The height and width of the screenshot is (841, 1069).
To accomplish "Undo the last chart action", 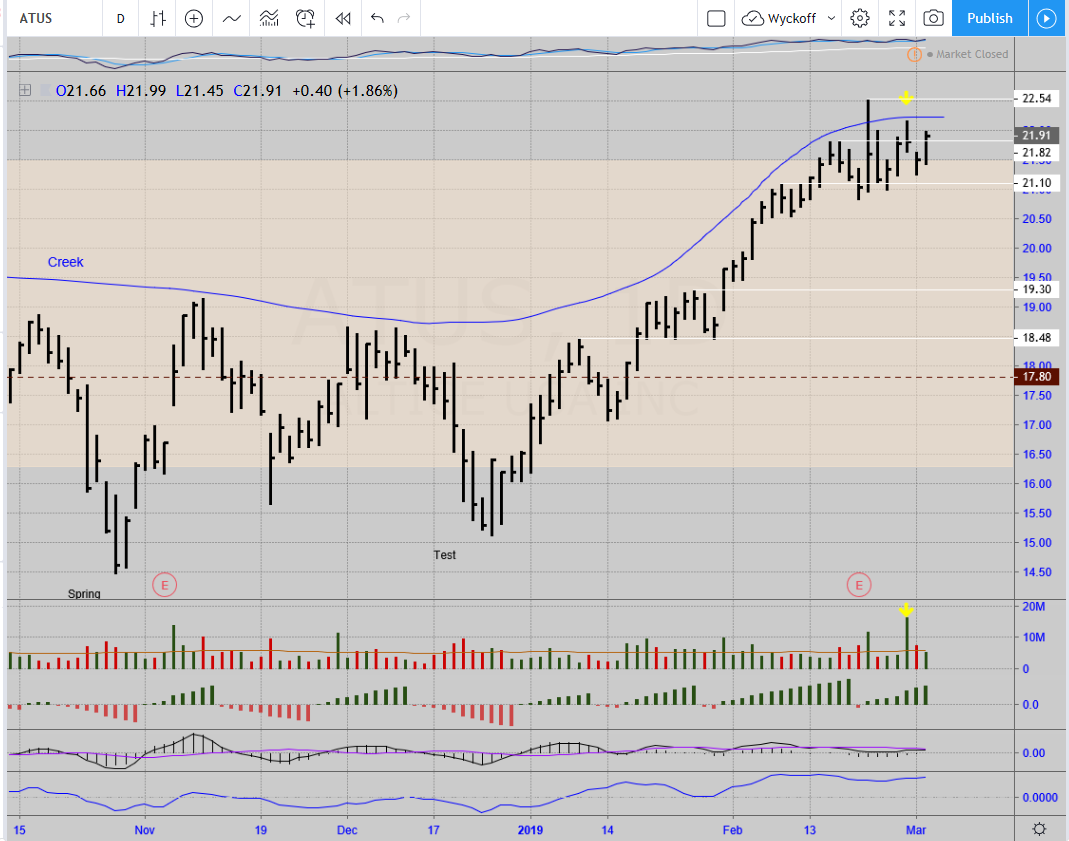I will 377,18.
